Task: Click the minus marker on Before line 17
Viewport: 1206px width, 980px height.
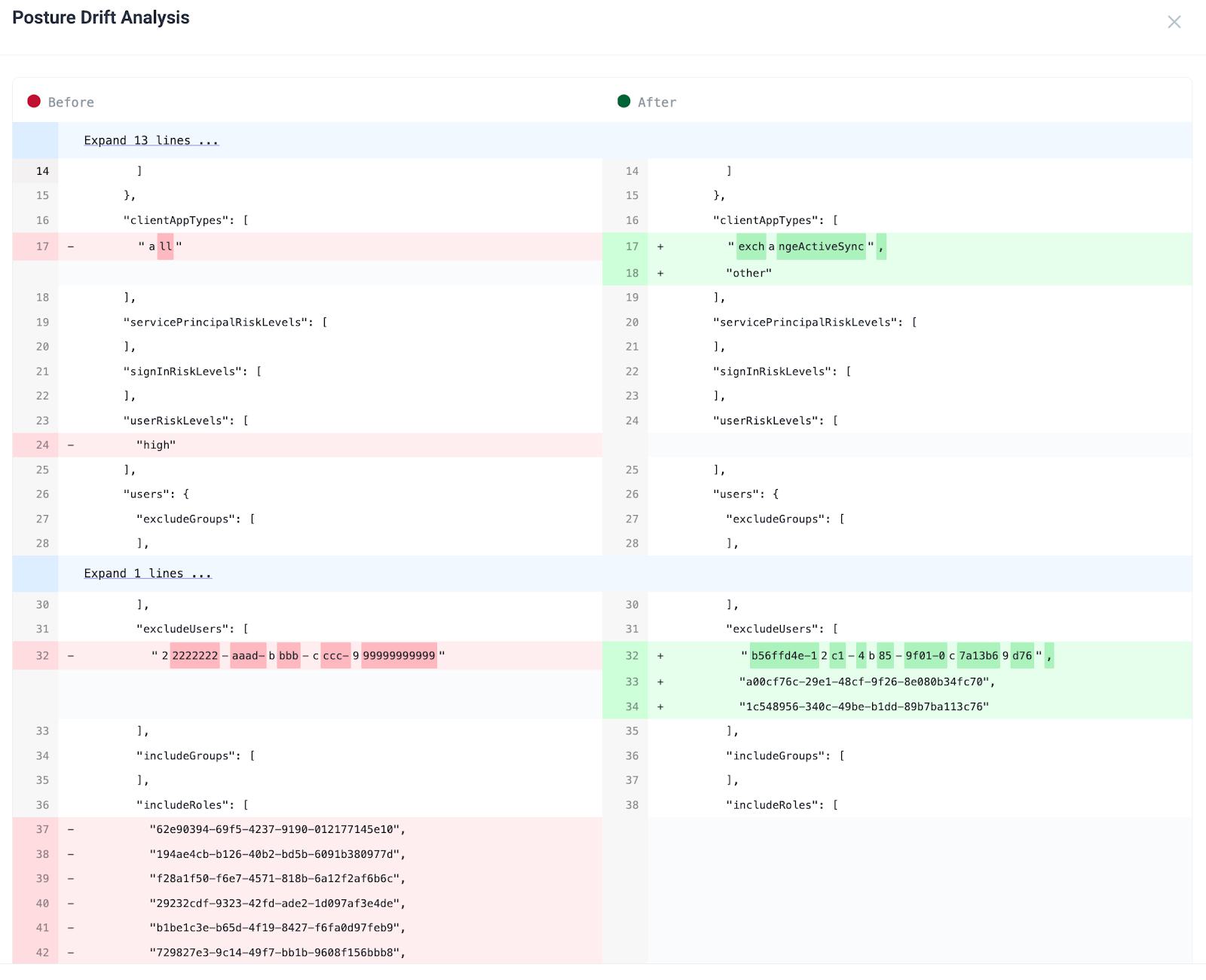Action: [71, 247]
